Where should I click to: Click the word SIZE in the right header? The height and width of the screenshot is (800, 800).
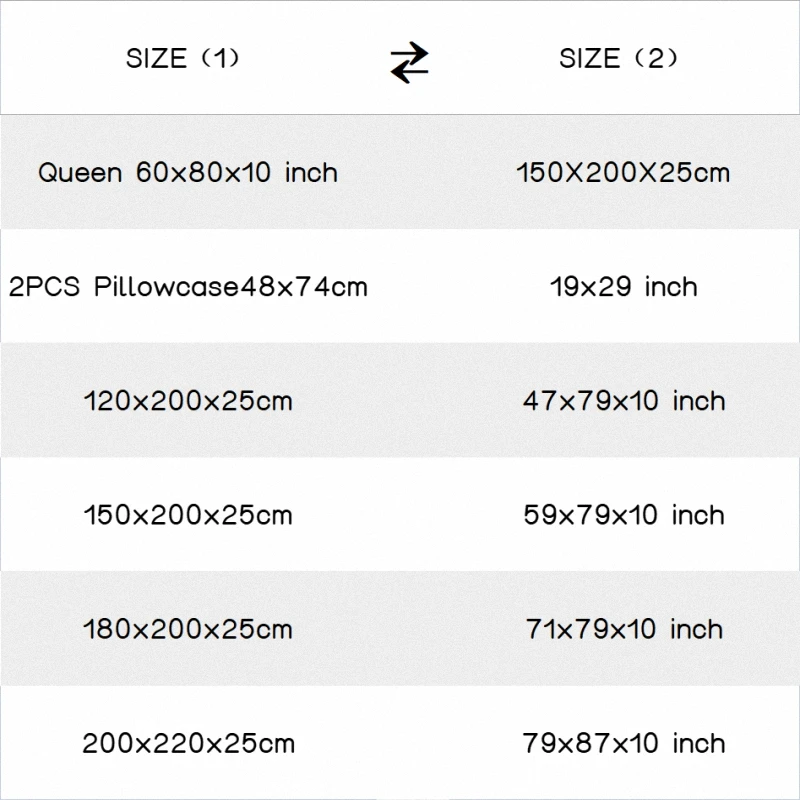point(589,59)
